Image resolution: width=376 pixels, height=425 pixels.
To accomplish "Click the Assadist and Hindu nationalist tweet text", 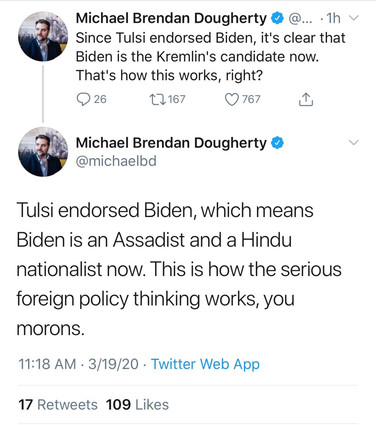I will pos(179,269).
